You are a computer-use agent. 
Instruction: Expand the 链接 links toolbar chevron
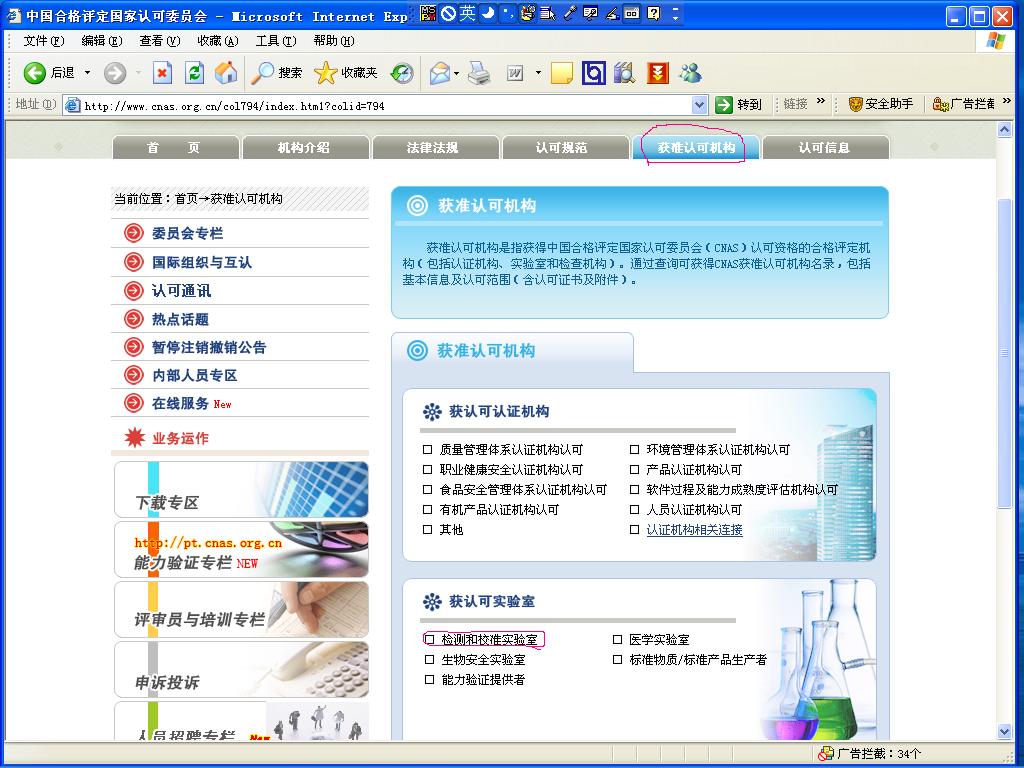(821, 101)
